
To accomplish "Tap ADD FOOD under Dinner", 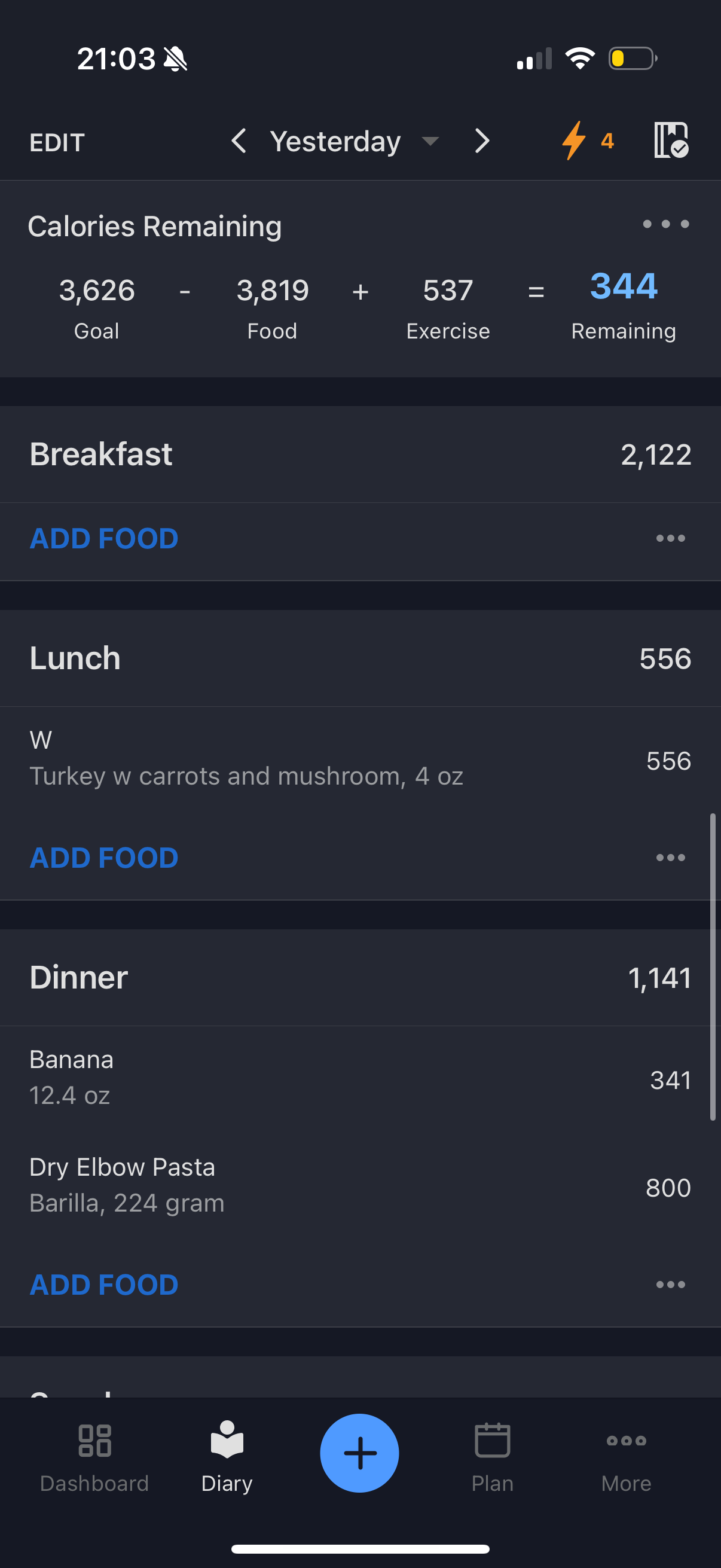I will [104, 1285].
